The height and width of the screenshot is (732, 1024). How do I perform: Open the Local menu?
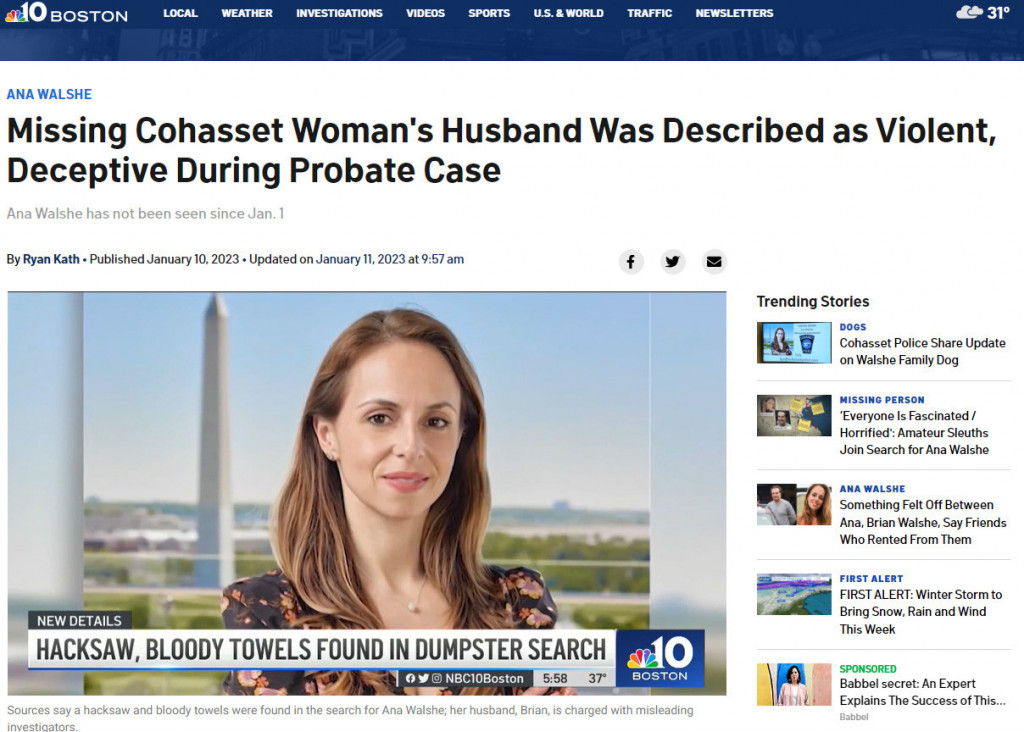coord(180,13)
